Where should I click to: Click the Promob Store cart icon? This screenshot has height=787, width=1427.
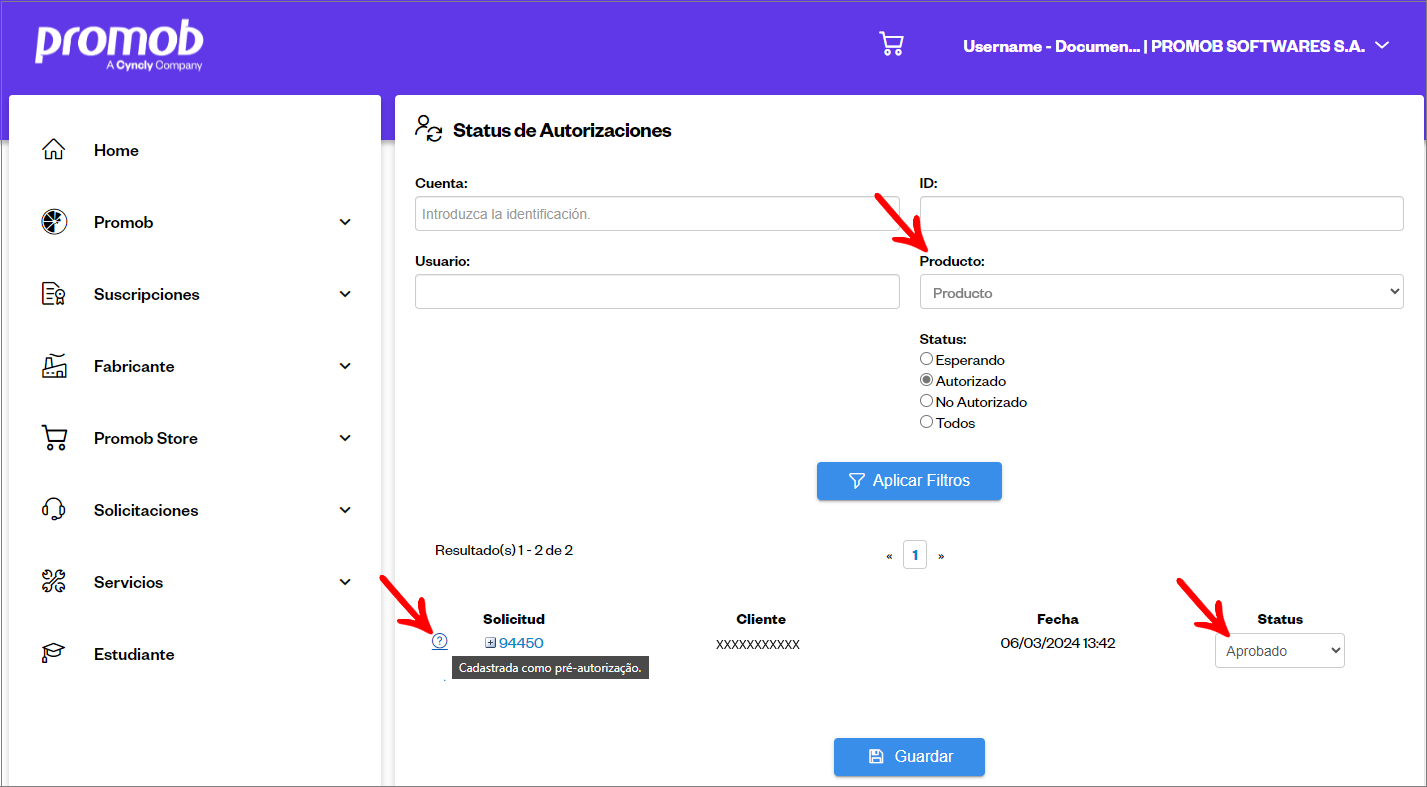click(x=54, y=438)
